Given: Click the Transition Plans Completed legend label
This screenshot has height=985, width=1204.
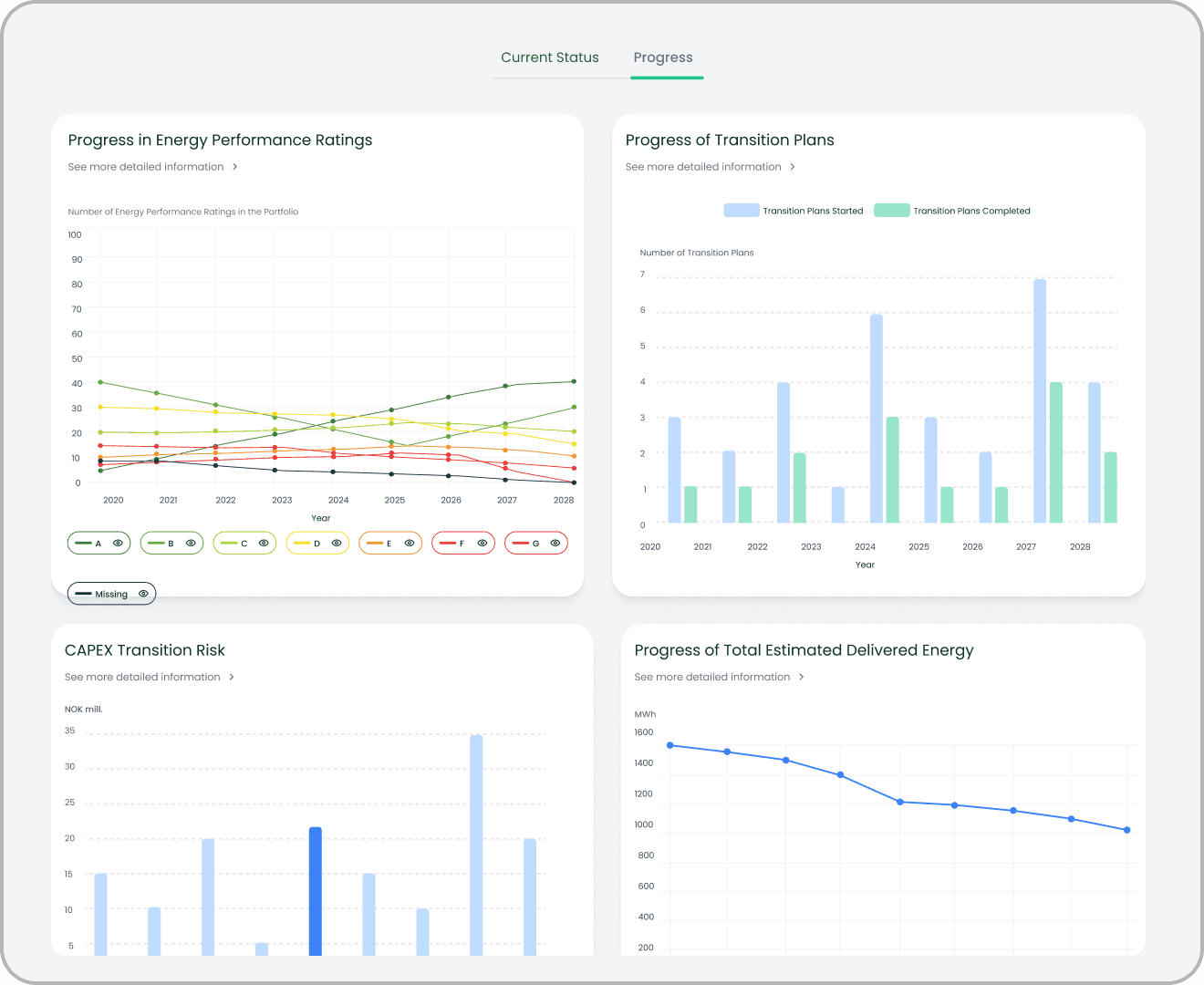Looking at the screenshot, I should point(971,211).
